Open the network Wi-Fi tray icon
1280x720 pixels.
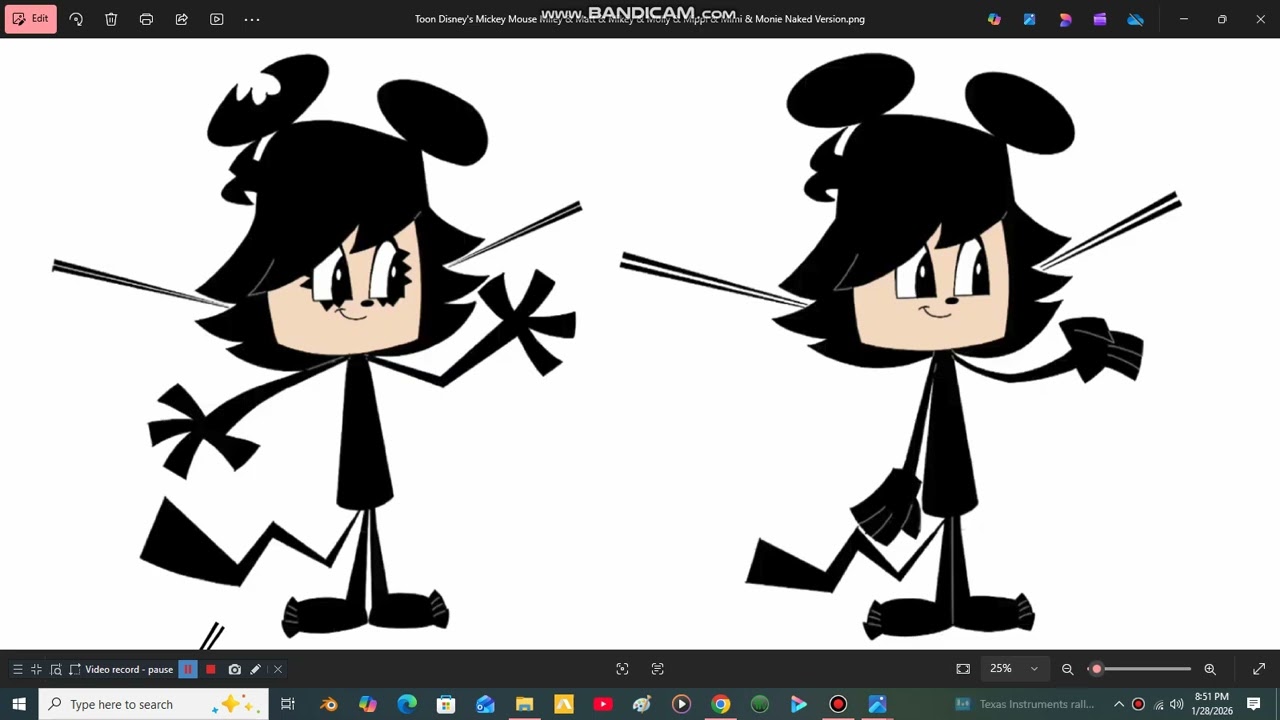pos(1159,704)
